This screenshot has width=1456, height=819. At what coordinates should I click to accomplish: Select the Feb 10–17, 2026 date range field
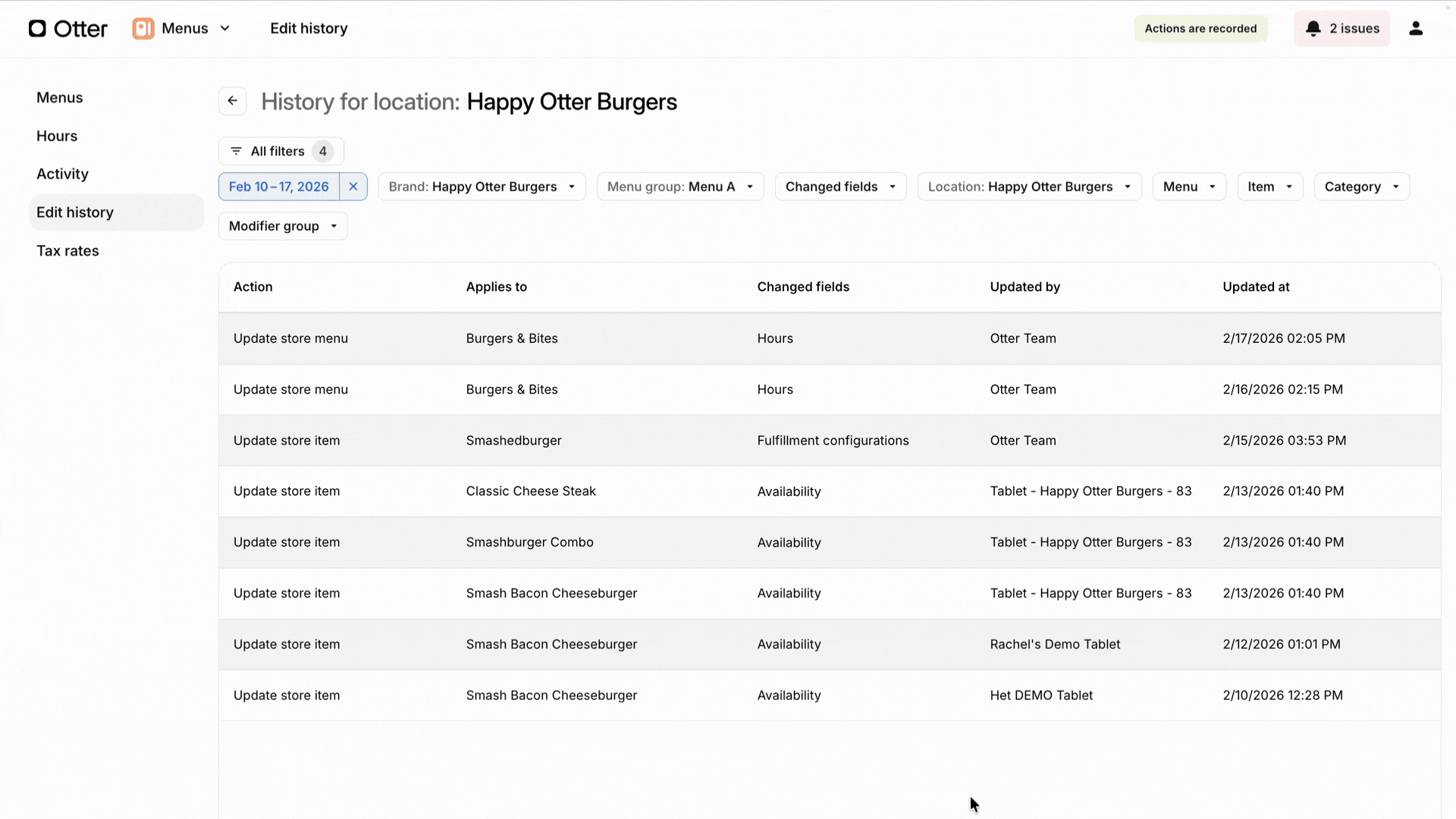click(x=280, y=187)
